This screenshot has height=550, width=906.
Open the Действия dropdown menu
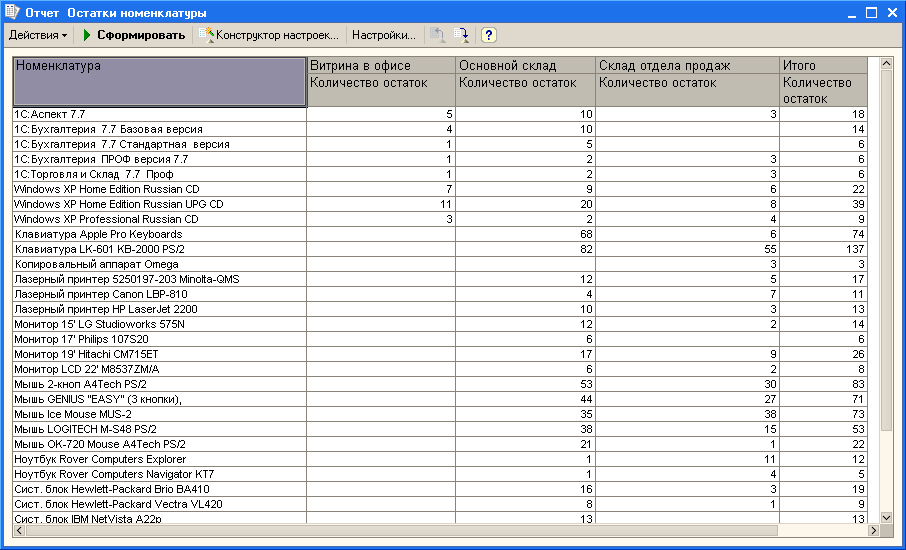(38, 35)
